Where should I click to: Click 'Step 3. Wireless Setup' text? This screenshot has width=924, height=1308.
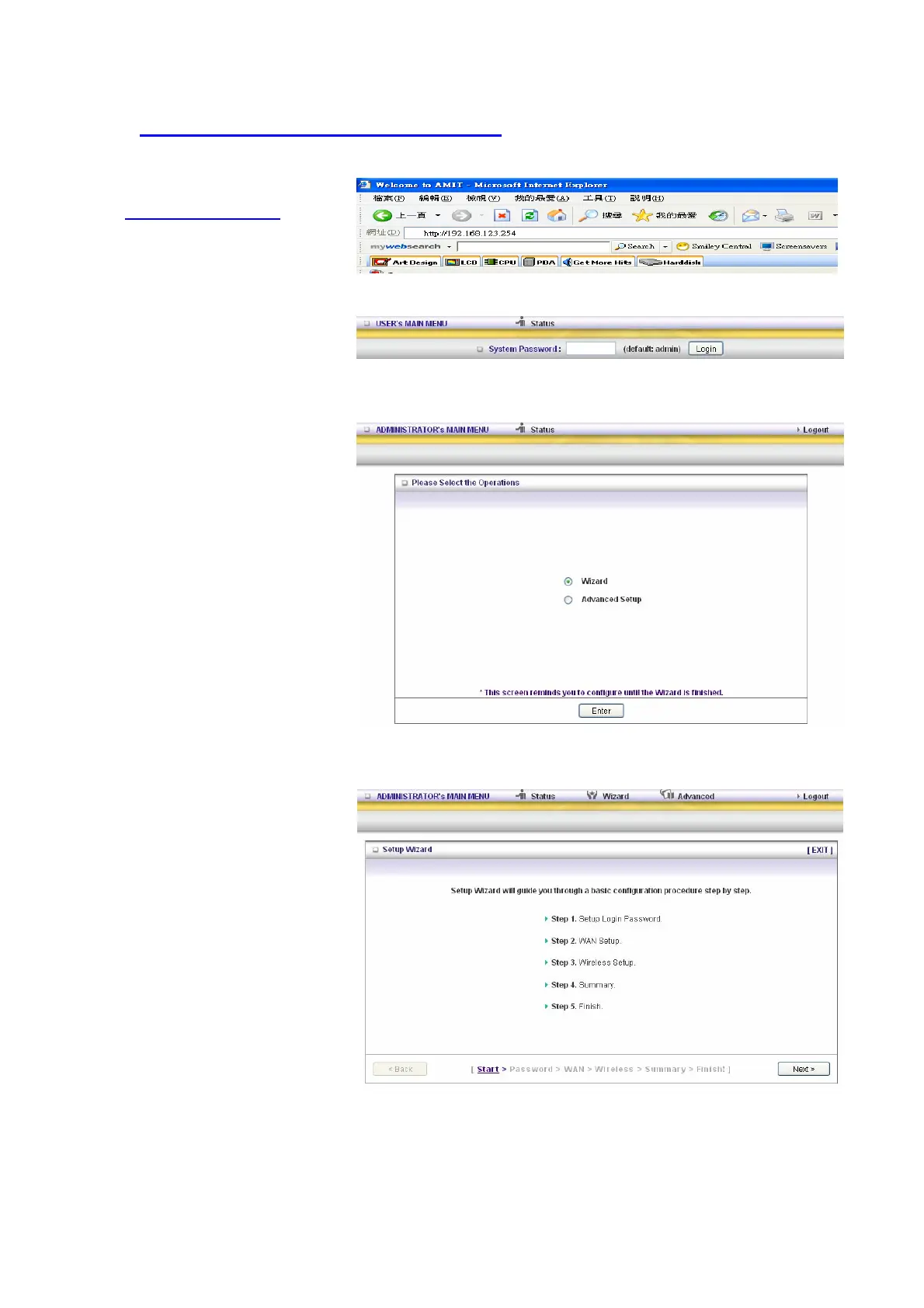pos(593,962)
